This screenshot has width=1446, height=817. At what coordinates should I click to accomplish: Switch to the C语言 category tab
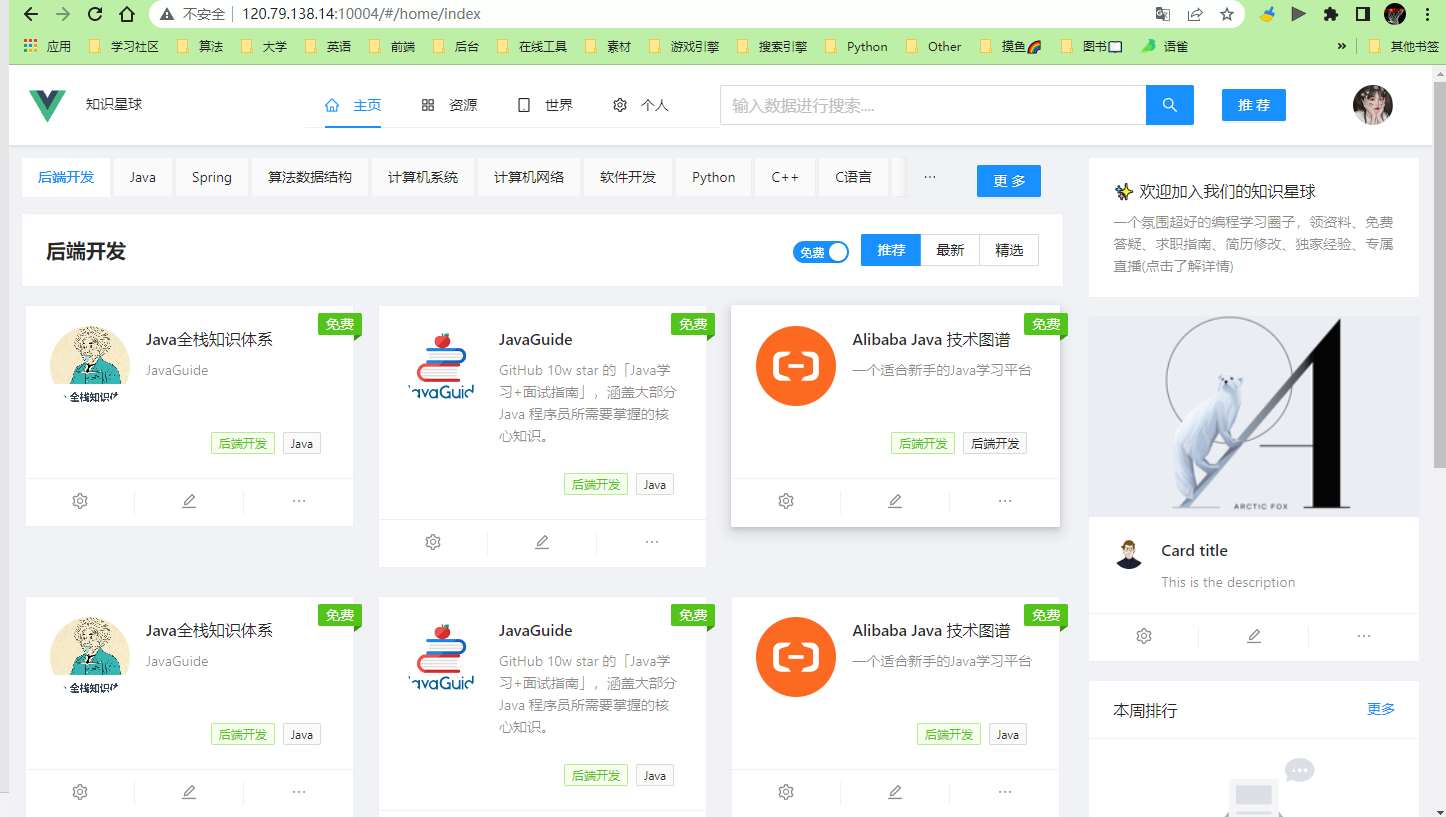pyautogui.click(x=853, y=177)
